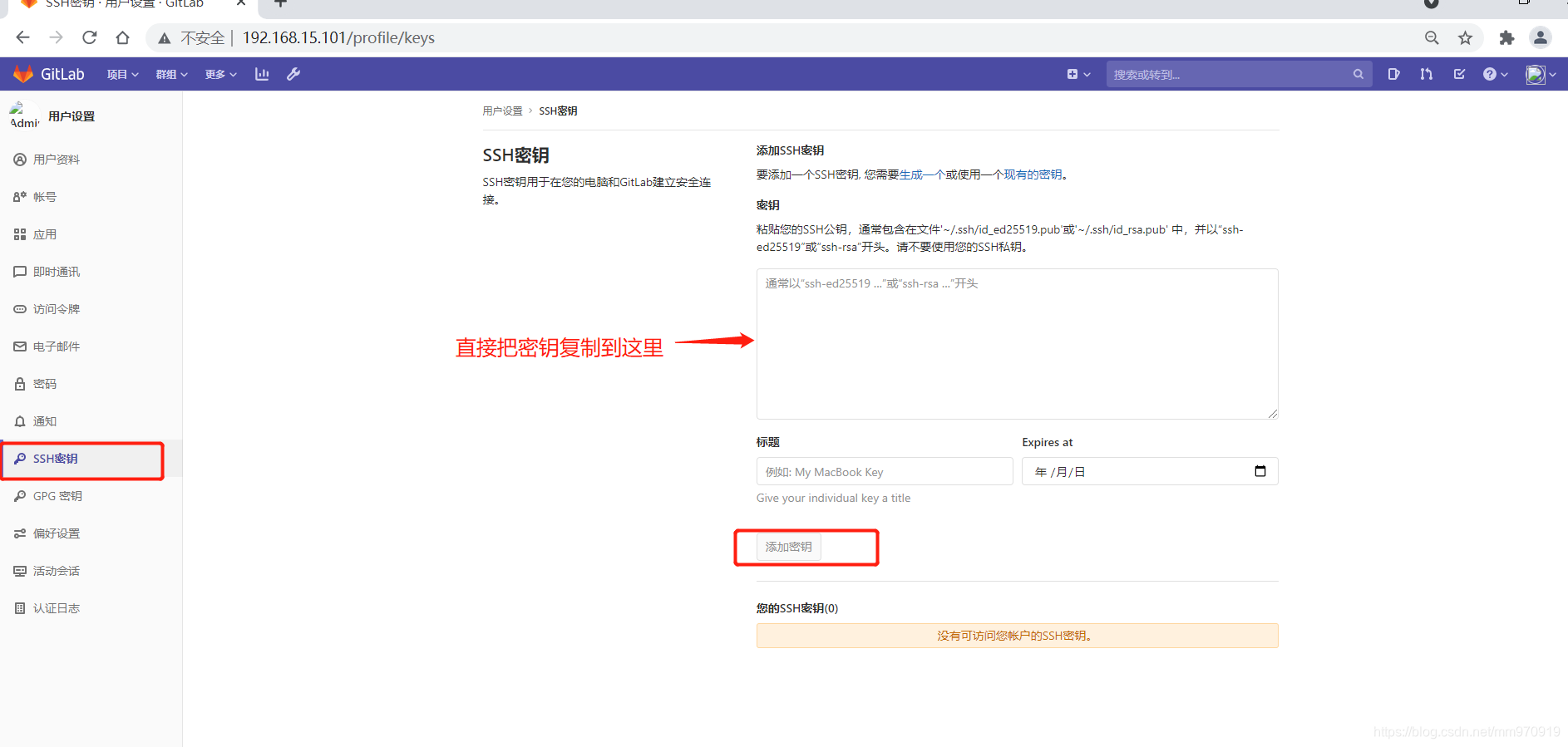Click the browser home icon

click(x=122, y=37)
